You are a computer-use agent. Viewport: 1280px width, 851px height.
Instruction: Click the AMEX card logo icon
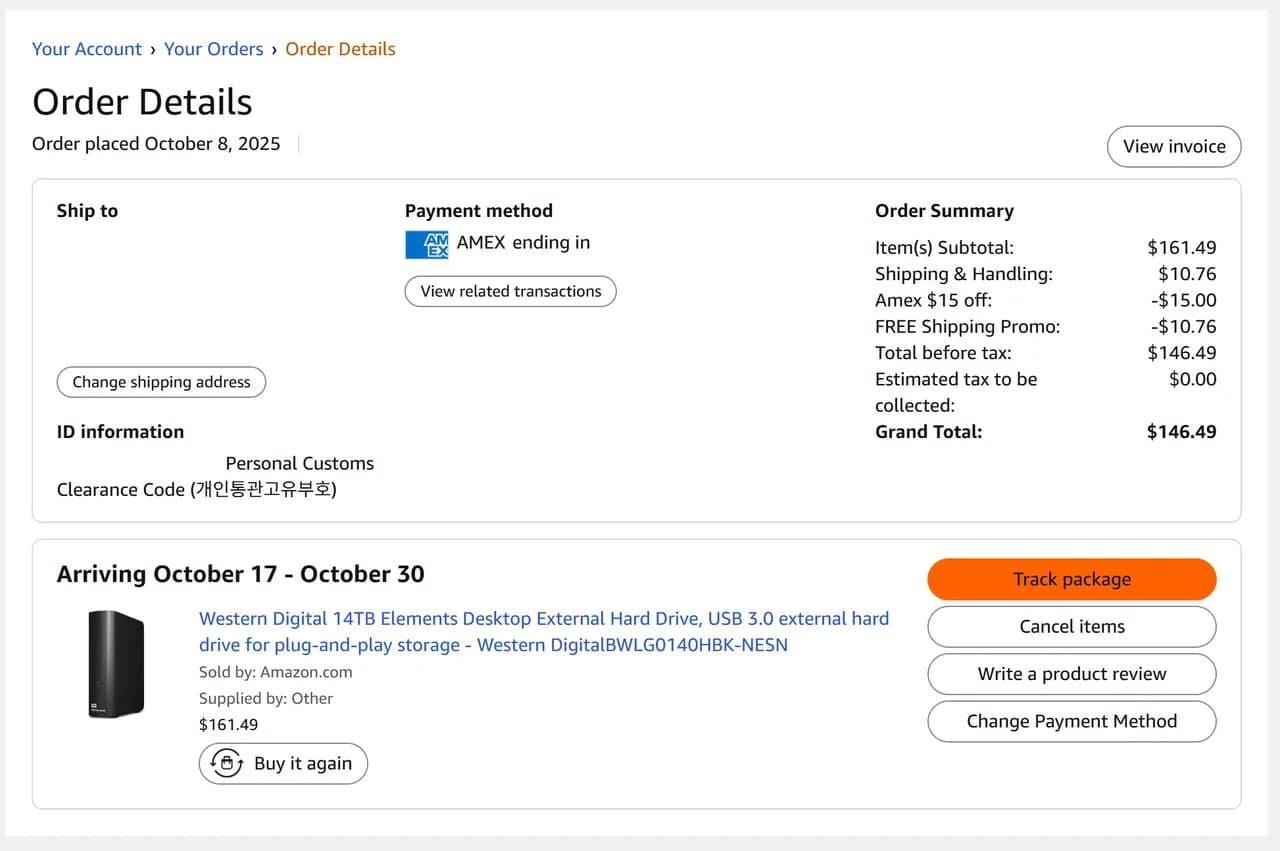coord(426,244)
